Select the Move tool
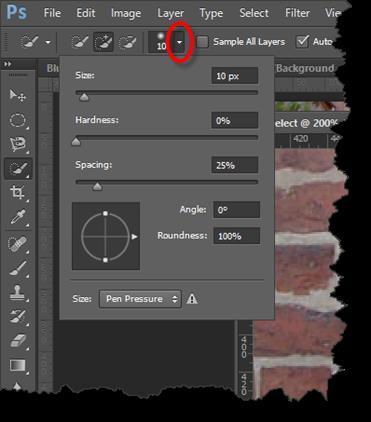The height and width of the screenshot is (422, 371). click(17, 95)
